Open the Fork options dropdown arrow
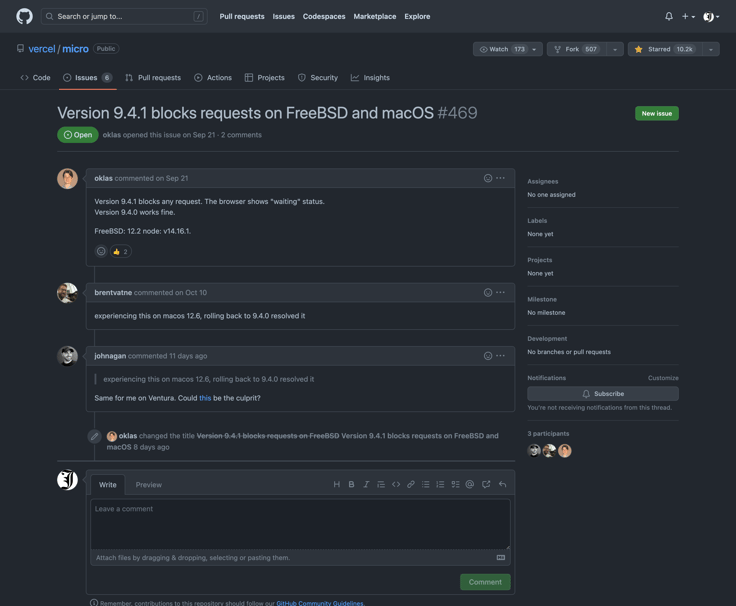 pos(614,49)
